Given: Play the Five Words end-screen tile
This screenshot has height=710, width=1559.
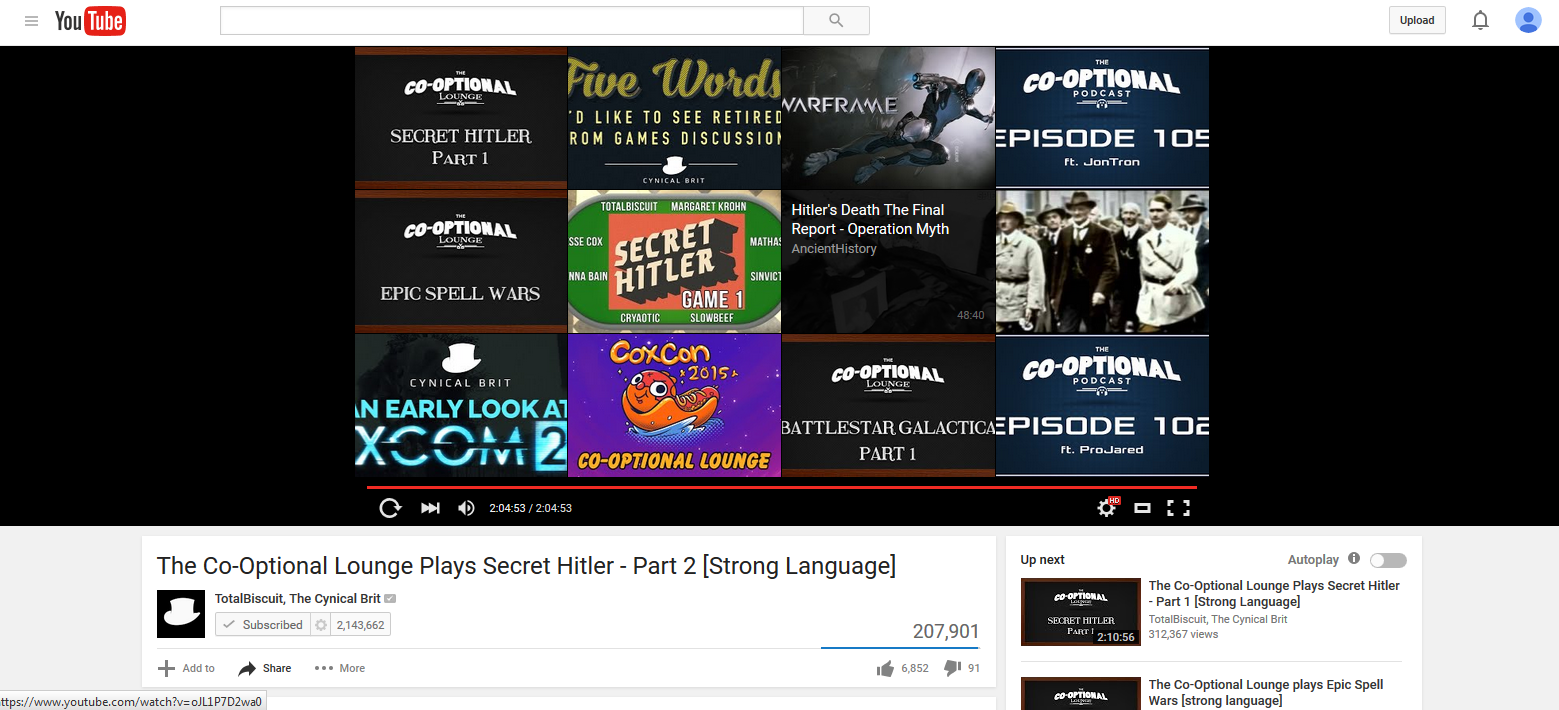Looking at the screenshot, I should 674,118.
